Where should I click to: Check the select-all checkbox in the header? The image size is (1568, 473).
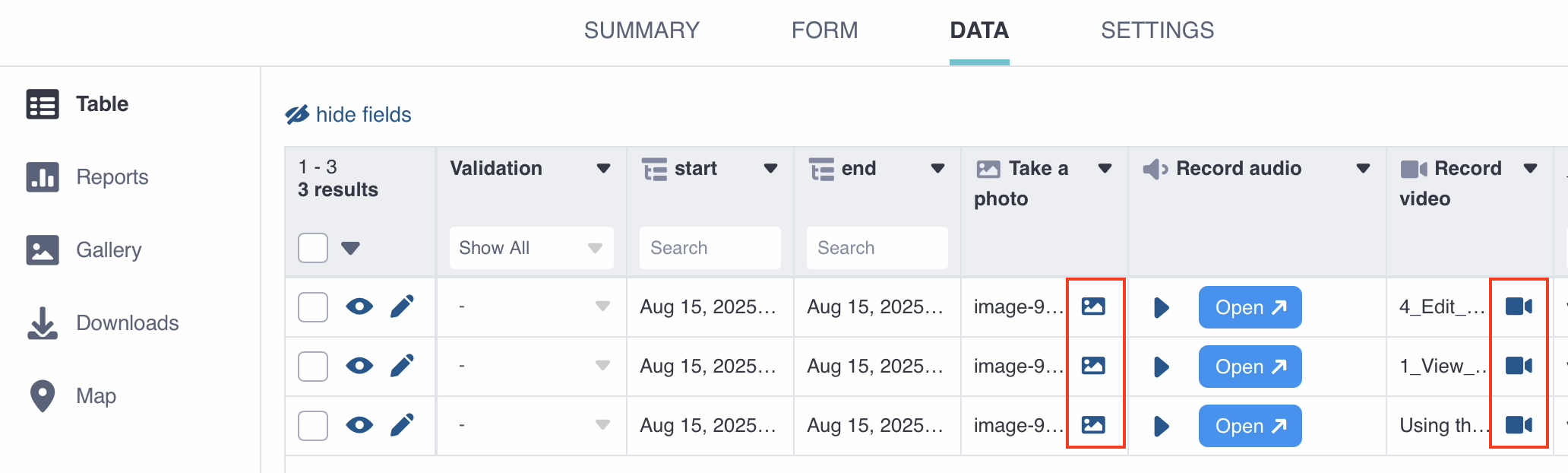(x=312, y=247)
